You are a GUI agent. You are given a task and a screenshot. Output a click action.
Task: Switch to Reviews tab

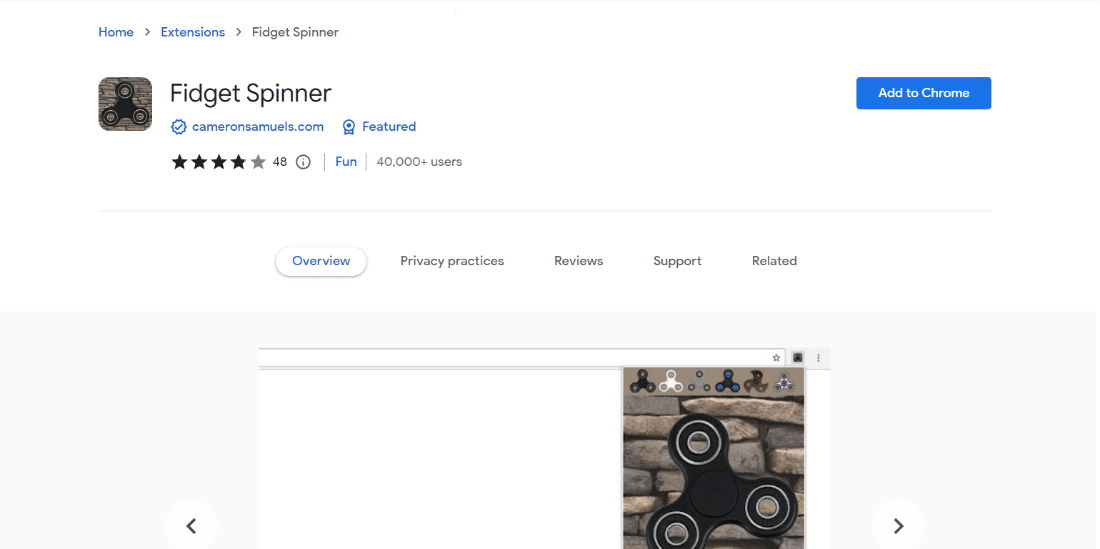pos(579,262)
